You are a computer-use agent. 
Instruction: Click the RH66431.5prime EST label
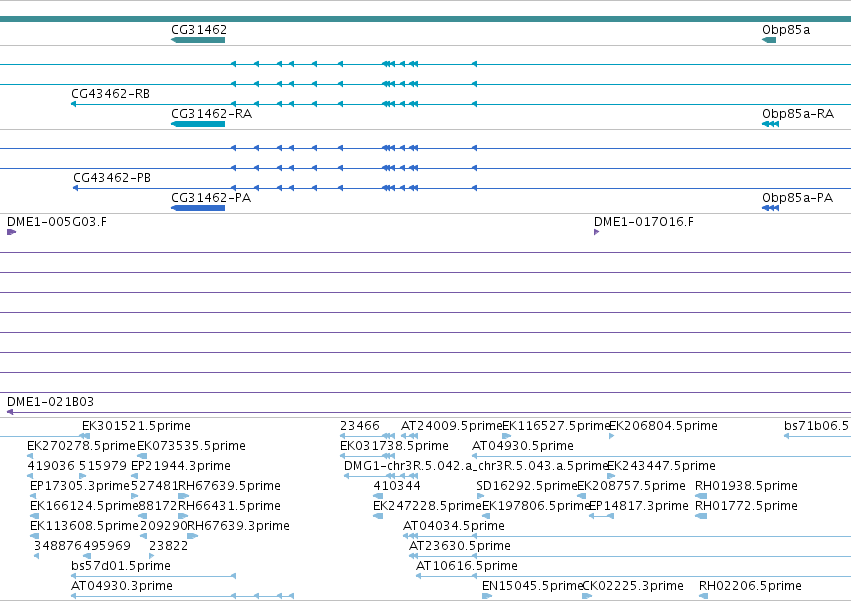[230, 506]
